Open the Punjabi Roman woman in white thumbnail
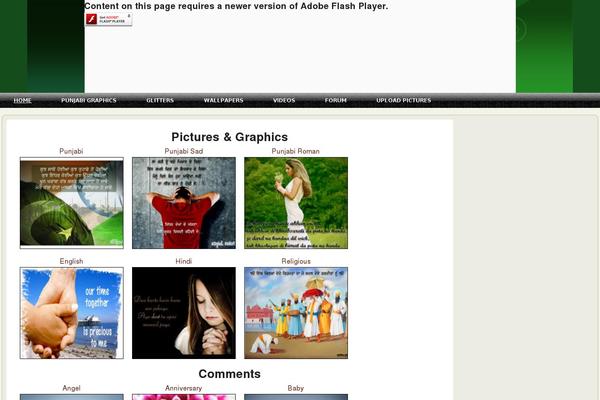600x400 pixels. [296, 203]
